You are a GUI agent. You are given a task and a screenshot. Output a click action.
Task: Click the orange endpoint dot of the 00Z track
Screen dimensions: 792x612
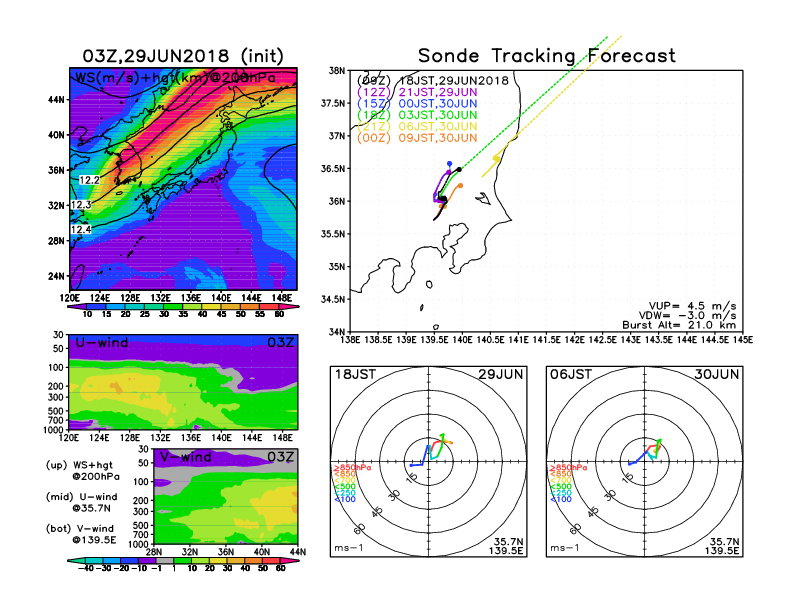pos(460,186)
